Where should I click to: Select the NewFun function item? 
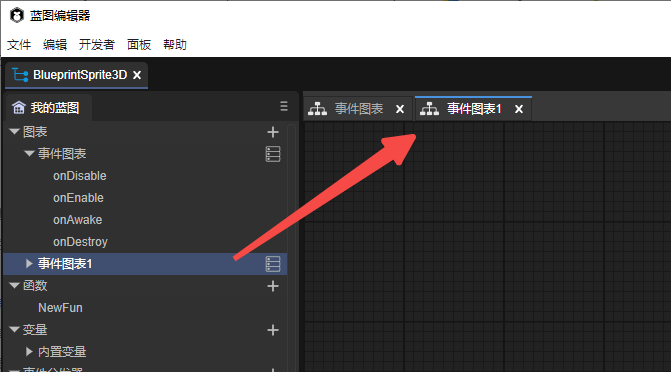pos(60,308)
